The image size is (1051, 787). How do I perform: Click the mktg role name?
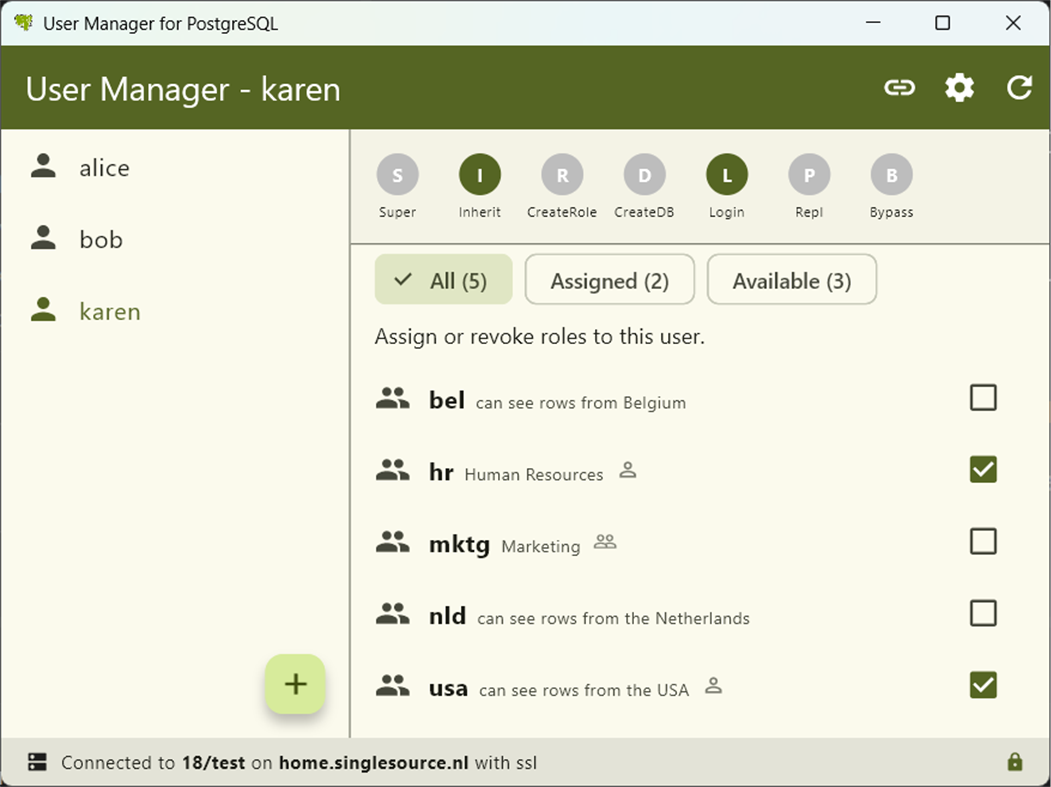click(459, 544)
